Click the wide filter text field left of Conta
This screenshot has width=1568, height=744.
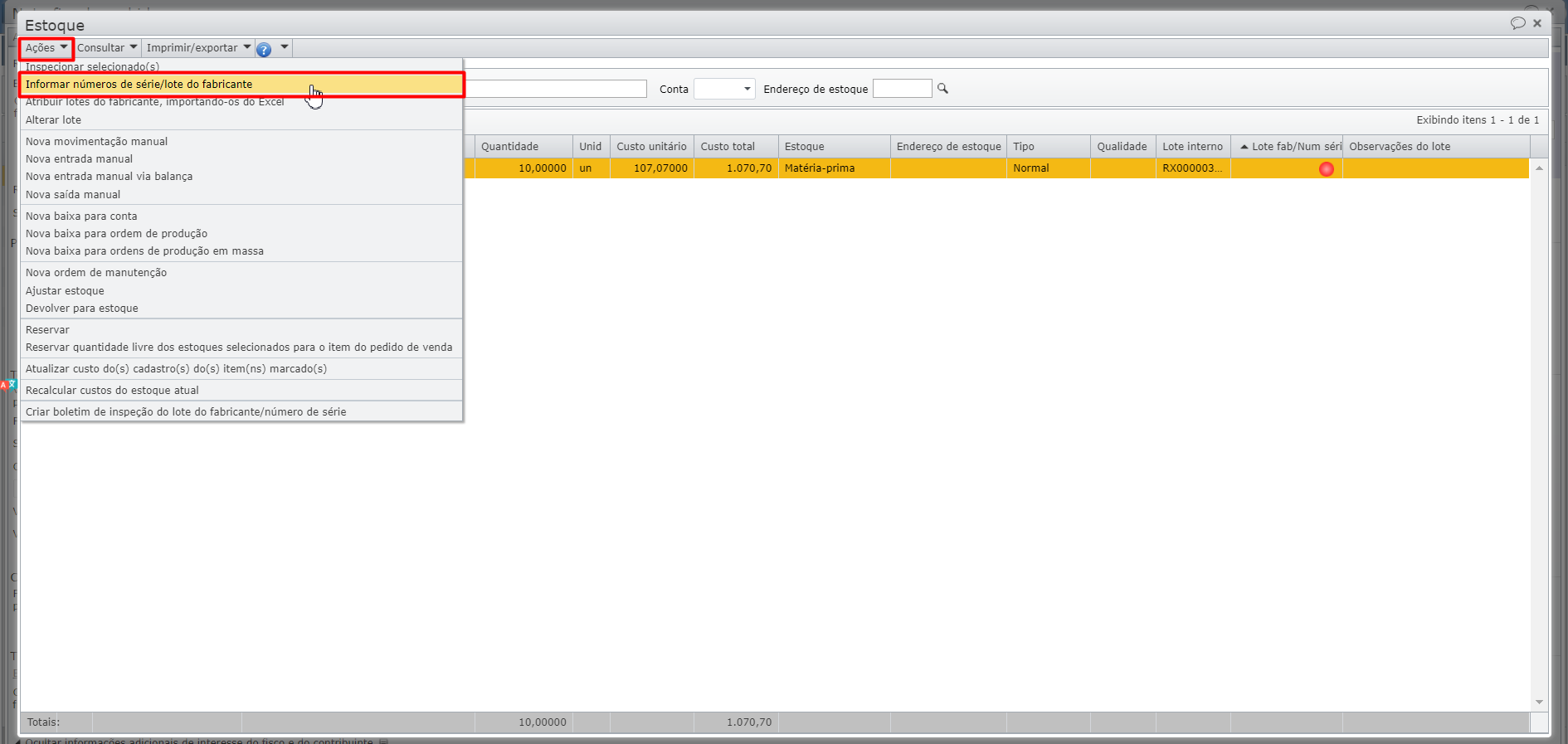coord(555,89)
